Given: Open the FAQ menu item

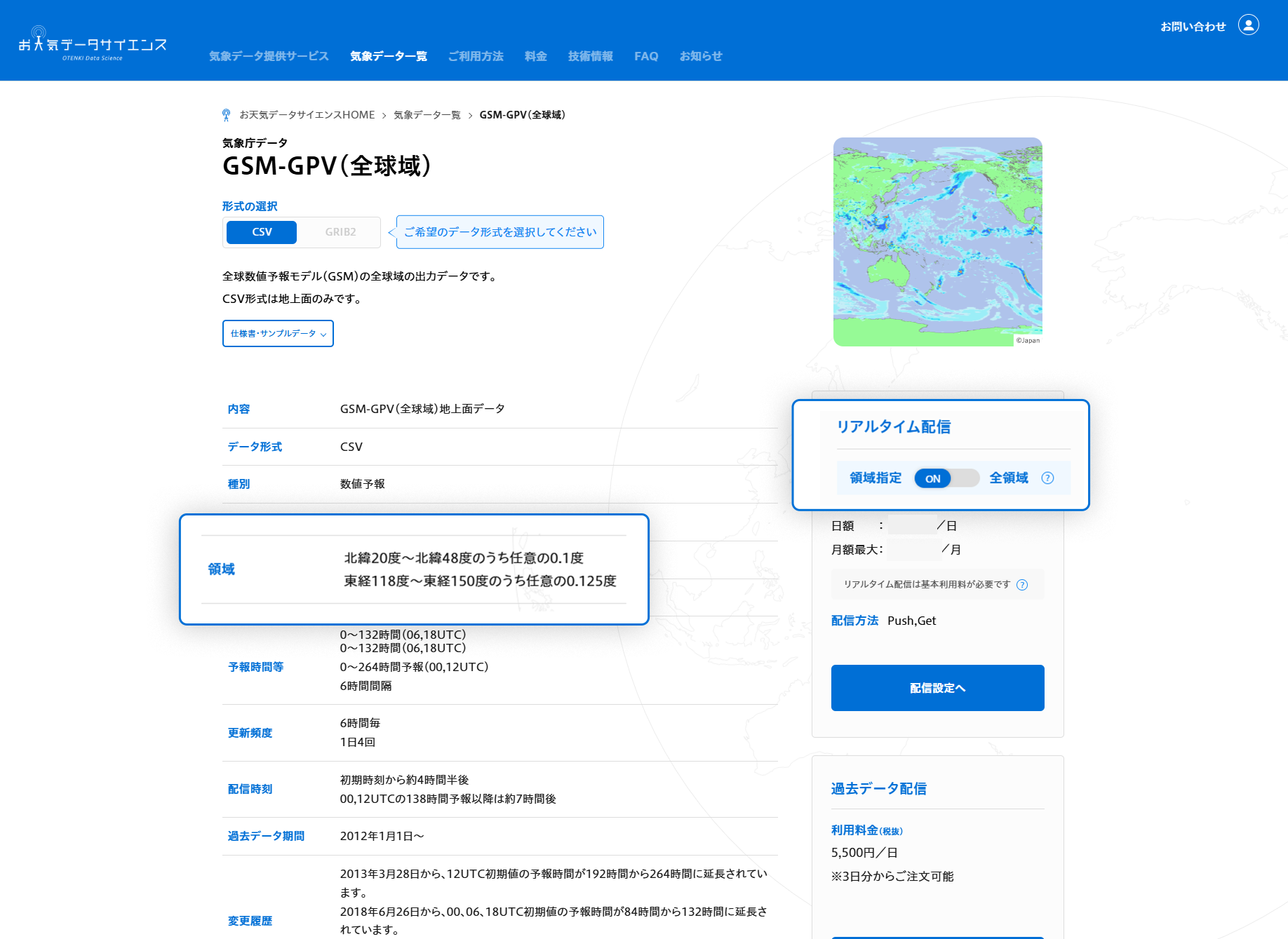Looking at the screenshot, I should click(x=646, y=56).
